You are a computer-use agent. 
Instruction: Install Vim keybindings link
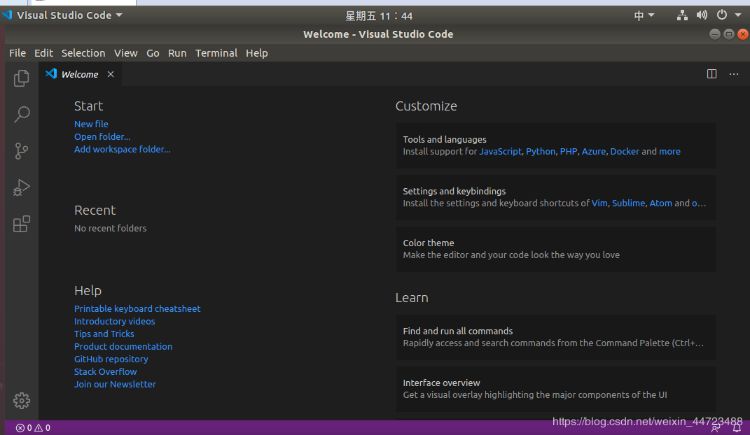coord(599,203)
